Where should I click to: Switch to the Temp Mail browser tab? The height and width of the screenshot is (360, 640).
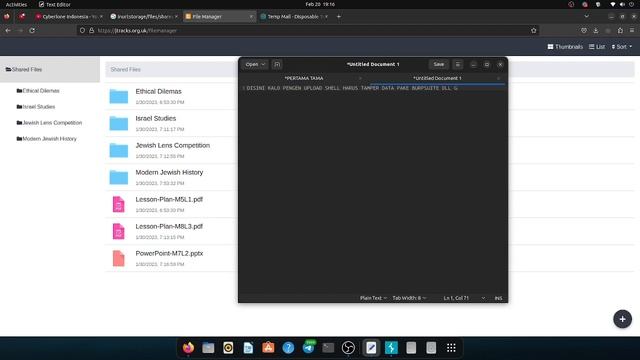tap(294, 17)
